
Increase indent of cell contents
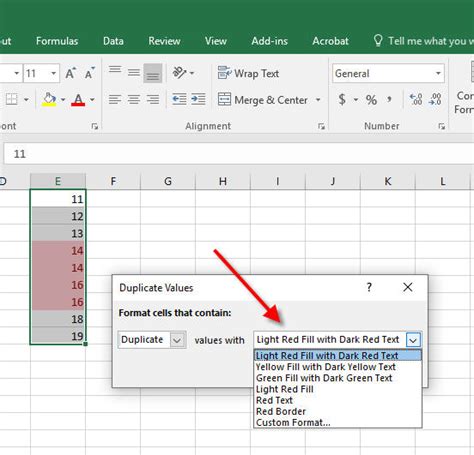point(198,99)
